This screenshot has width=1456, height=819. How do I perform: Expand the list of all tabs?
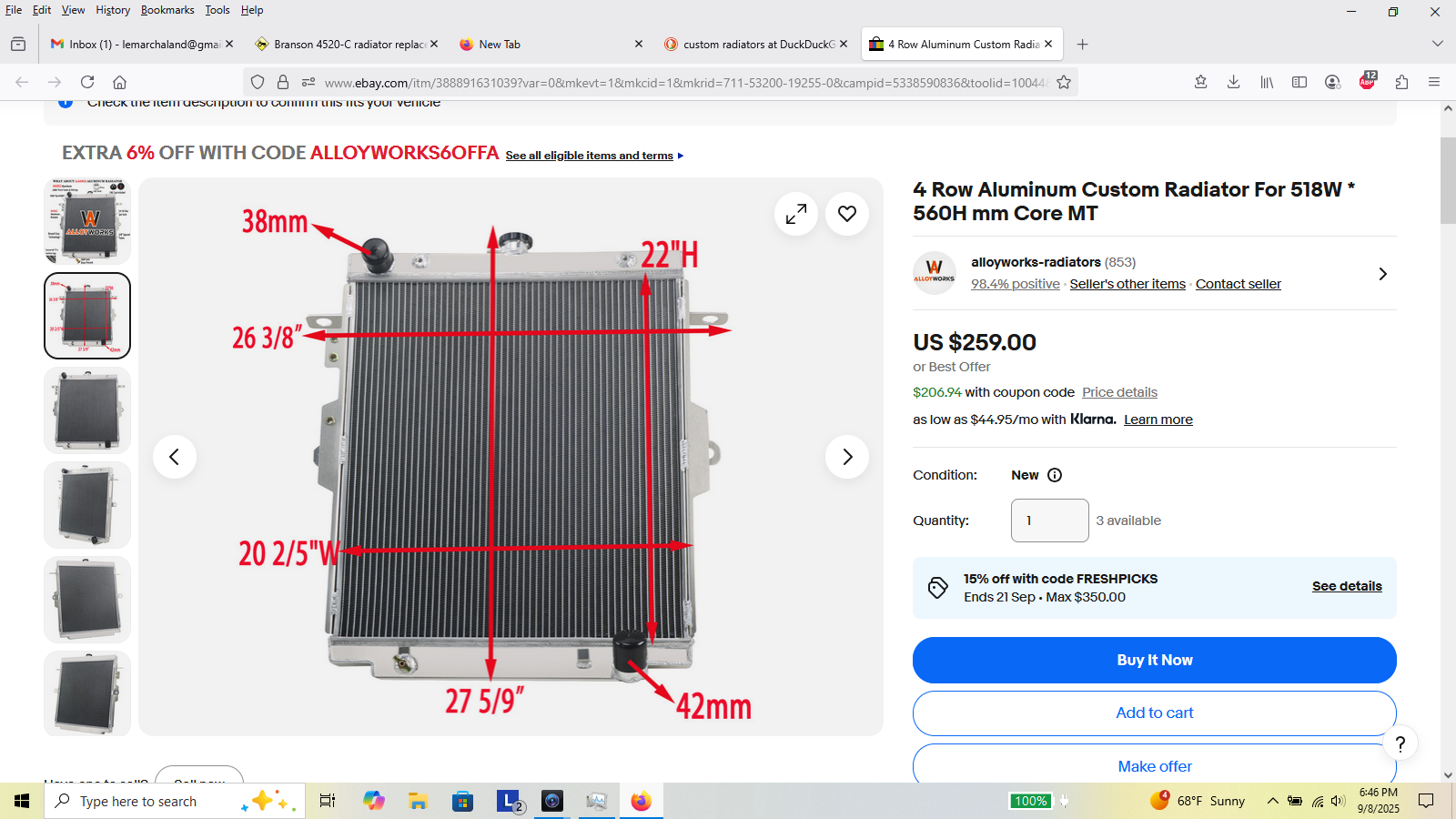click(x=1437, y=44)
